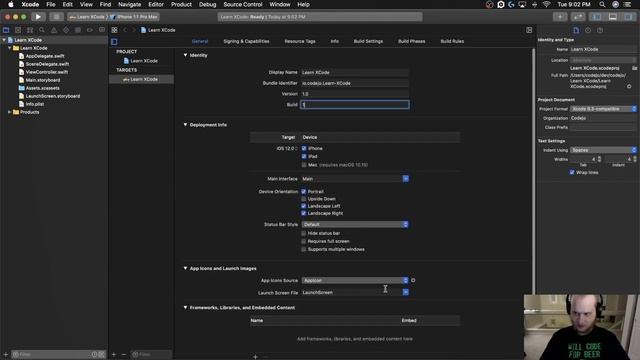Show the source control navigator
Viewport: 640px width, 360px height.
tap(18, 30)
